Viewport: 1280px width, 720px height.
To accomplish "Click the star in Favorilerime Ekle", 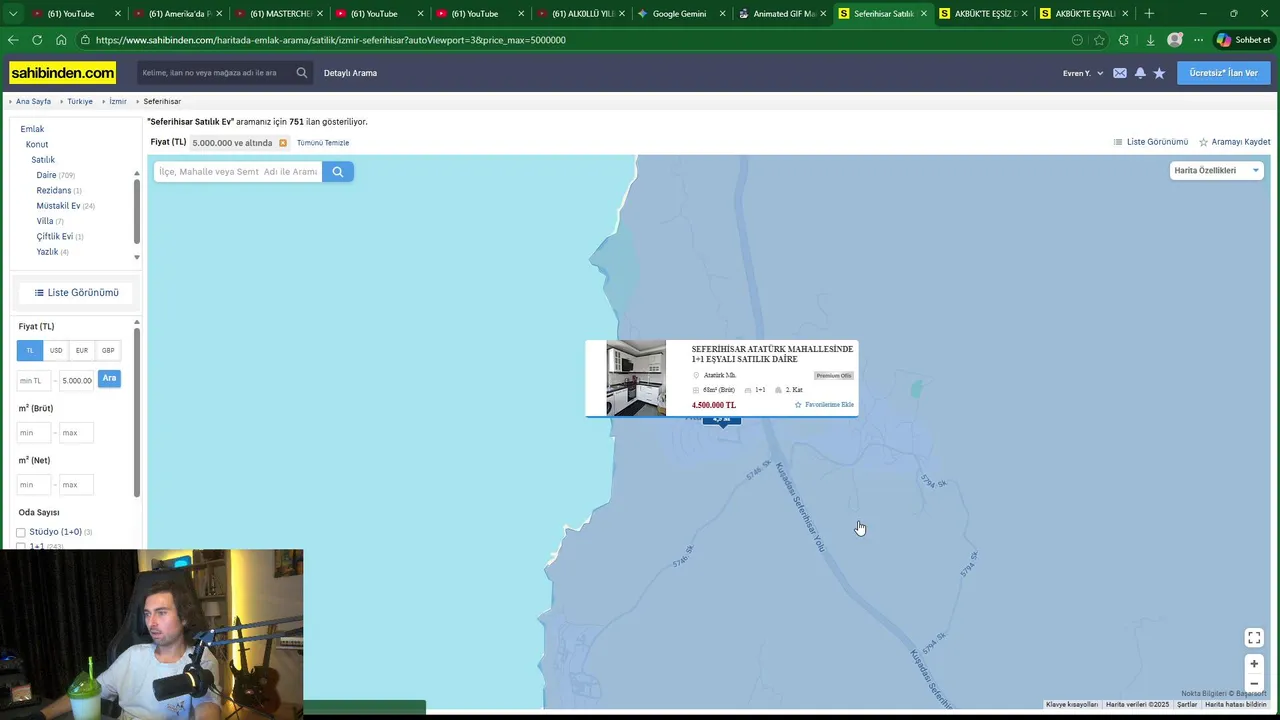I will (x=798, y=405).
